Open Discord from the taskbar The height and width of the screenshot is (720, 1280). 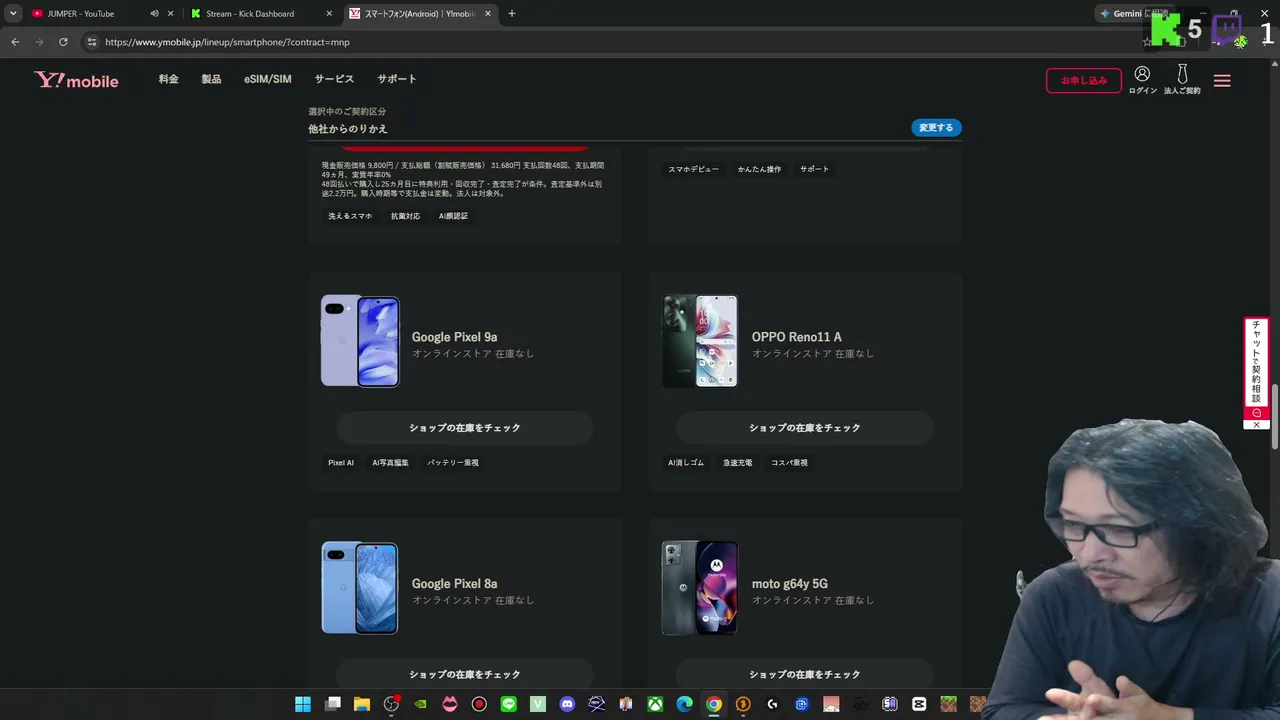(x=567, y=704)
